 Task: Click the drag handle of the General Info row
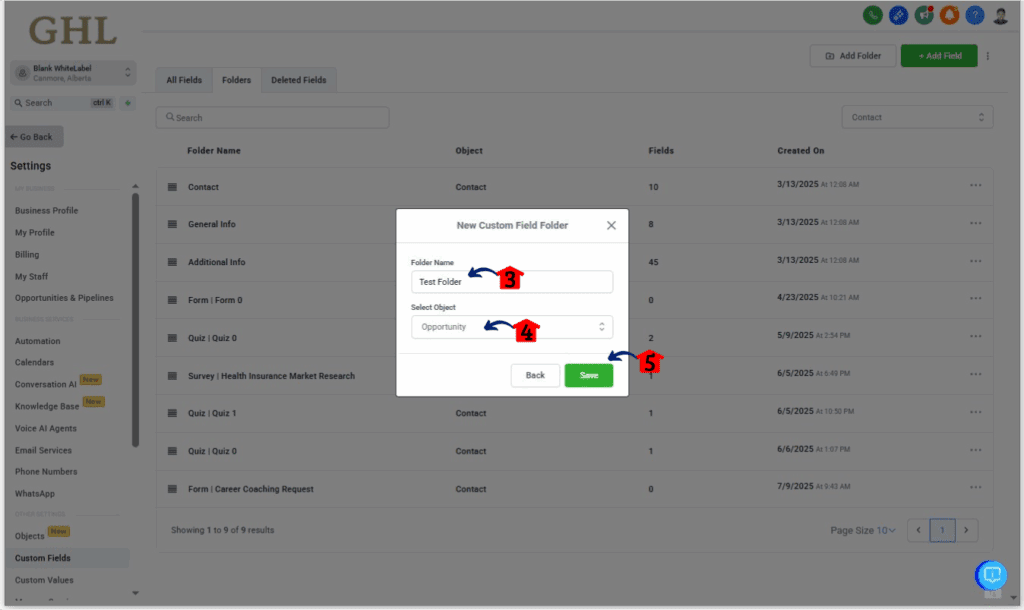click(172, 224)
